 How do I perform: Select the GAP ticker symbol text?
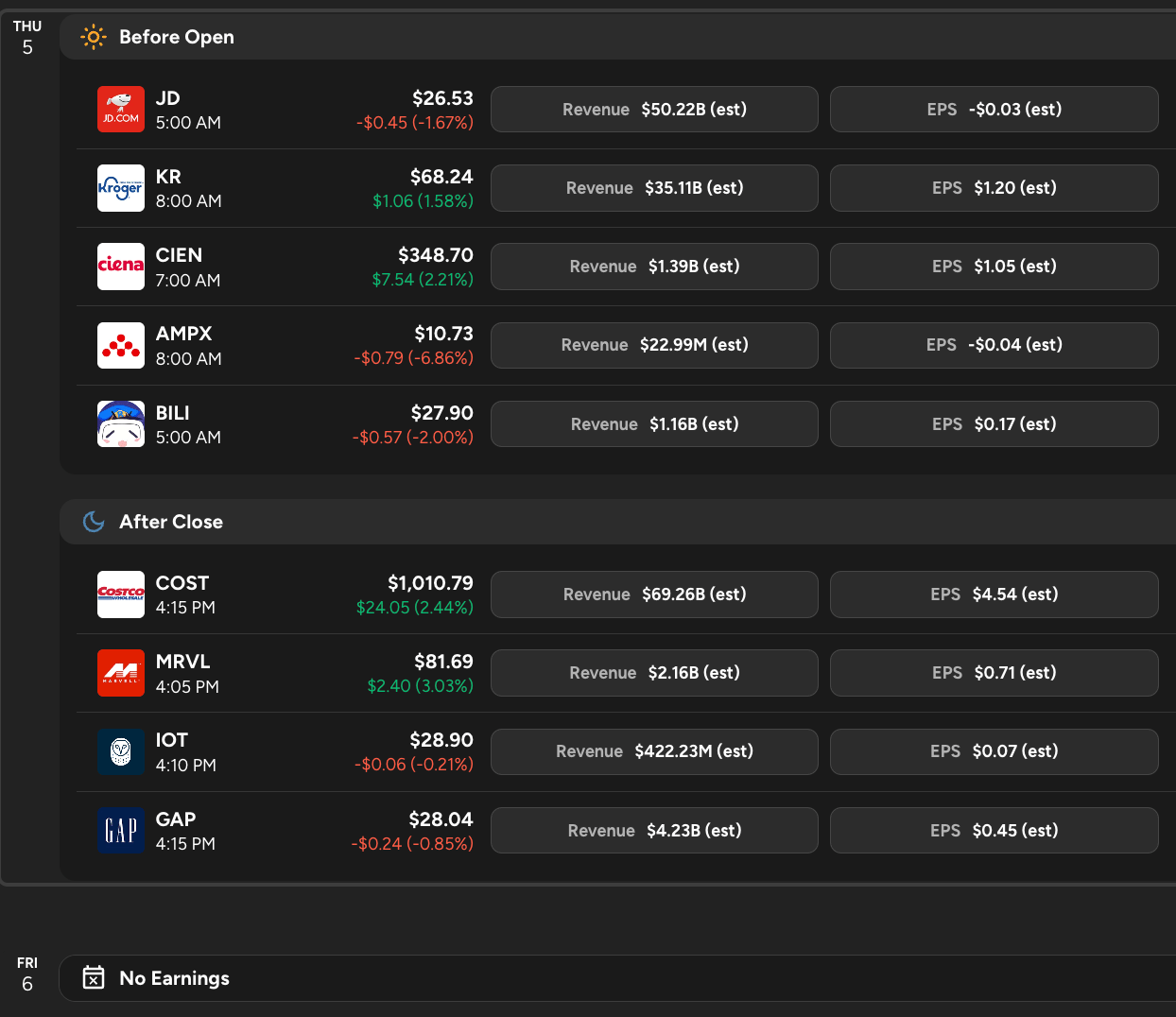[x=176, y=819]
